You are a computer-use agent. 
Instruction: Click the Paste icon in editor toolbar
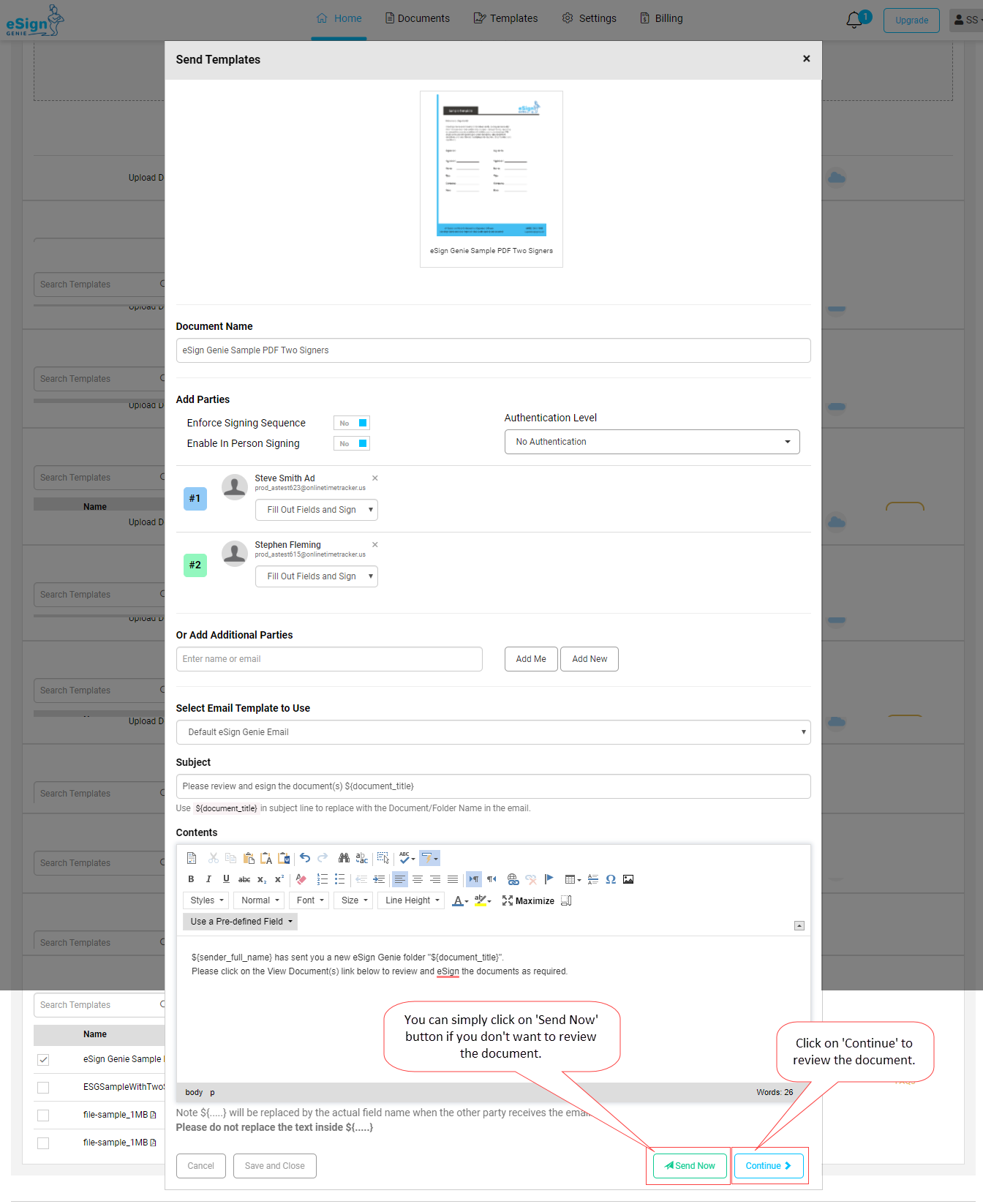pos(249,858)
